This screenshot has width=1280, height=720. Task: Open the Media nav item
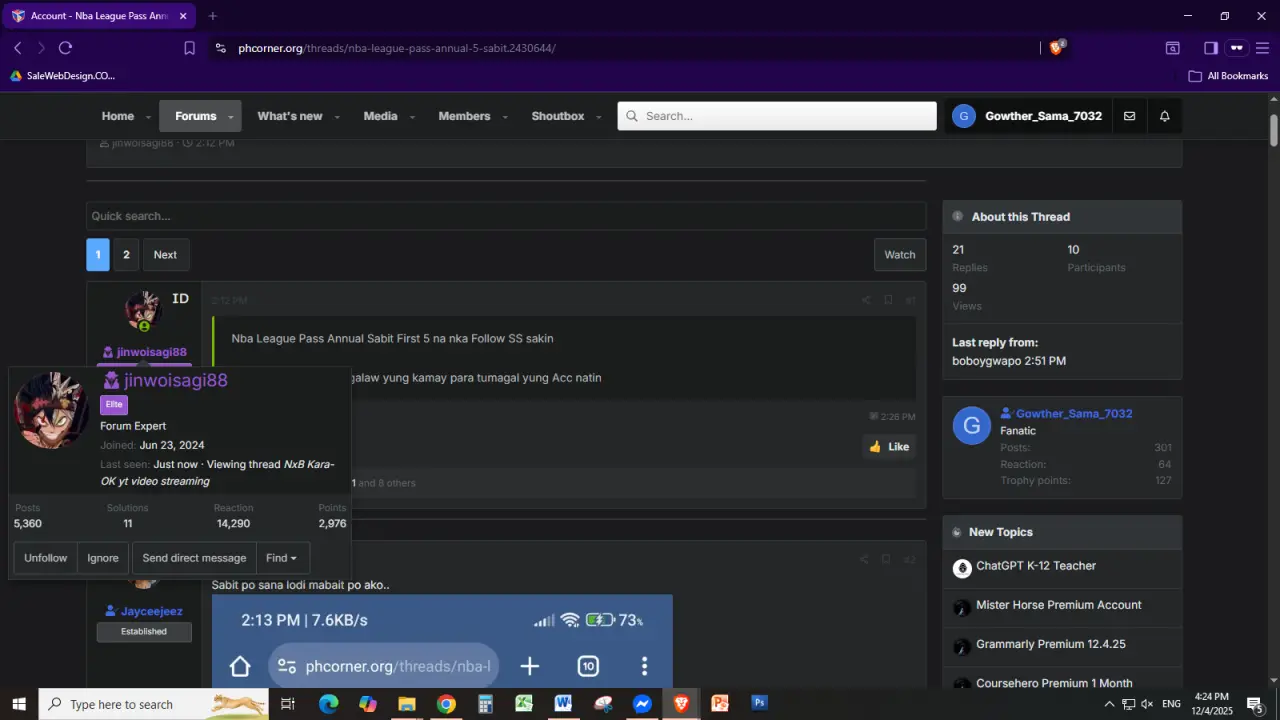tap(380, 116)
